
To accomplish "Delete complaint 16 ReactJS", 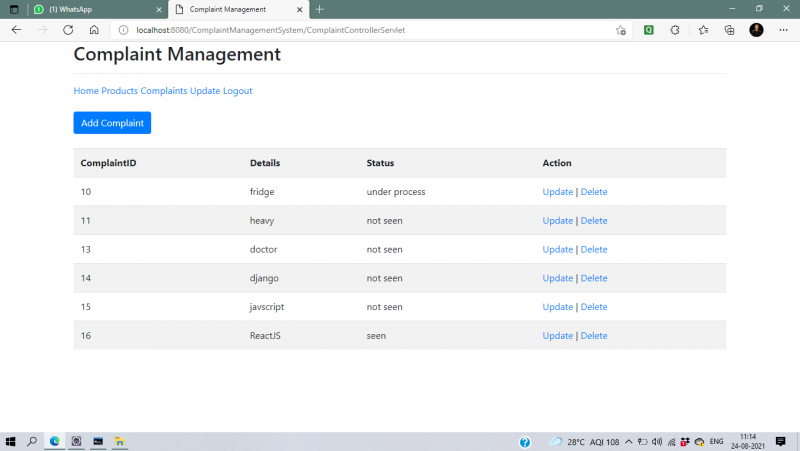I will [594, 336].
